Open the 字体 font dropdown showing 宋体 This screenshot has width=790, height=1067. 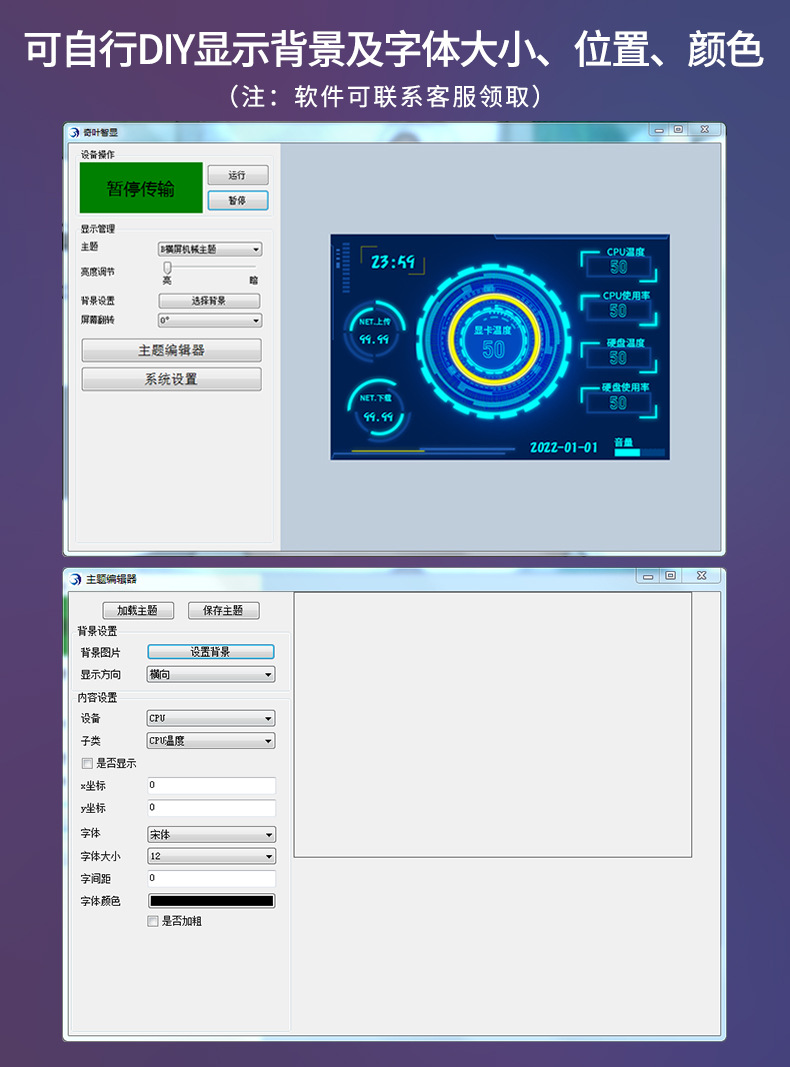211,834
